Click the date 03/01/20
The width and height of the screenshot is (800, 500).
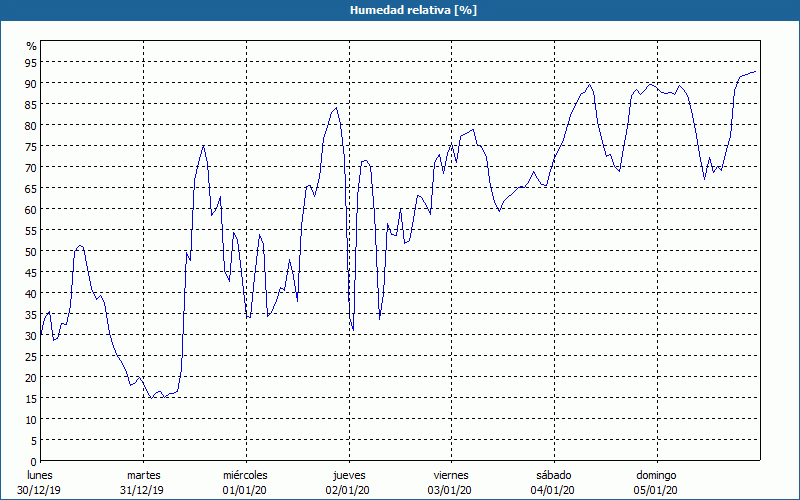449,490
